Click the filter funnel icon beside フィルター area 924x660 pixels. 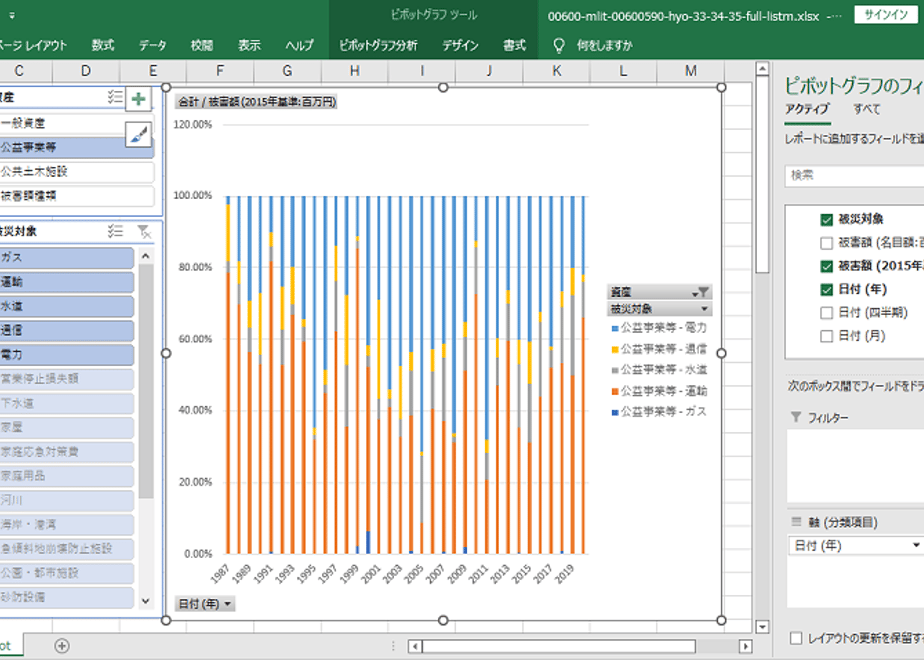pos(796,417)
